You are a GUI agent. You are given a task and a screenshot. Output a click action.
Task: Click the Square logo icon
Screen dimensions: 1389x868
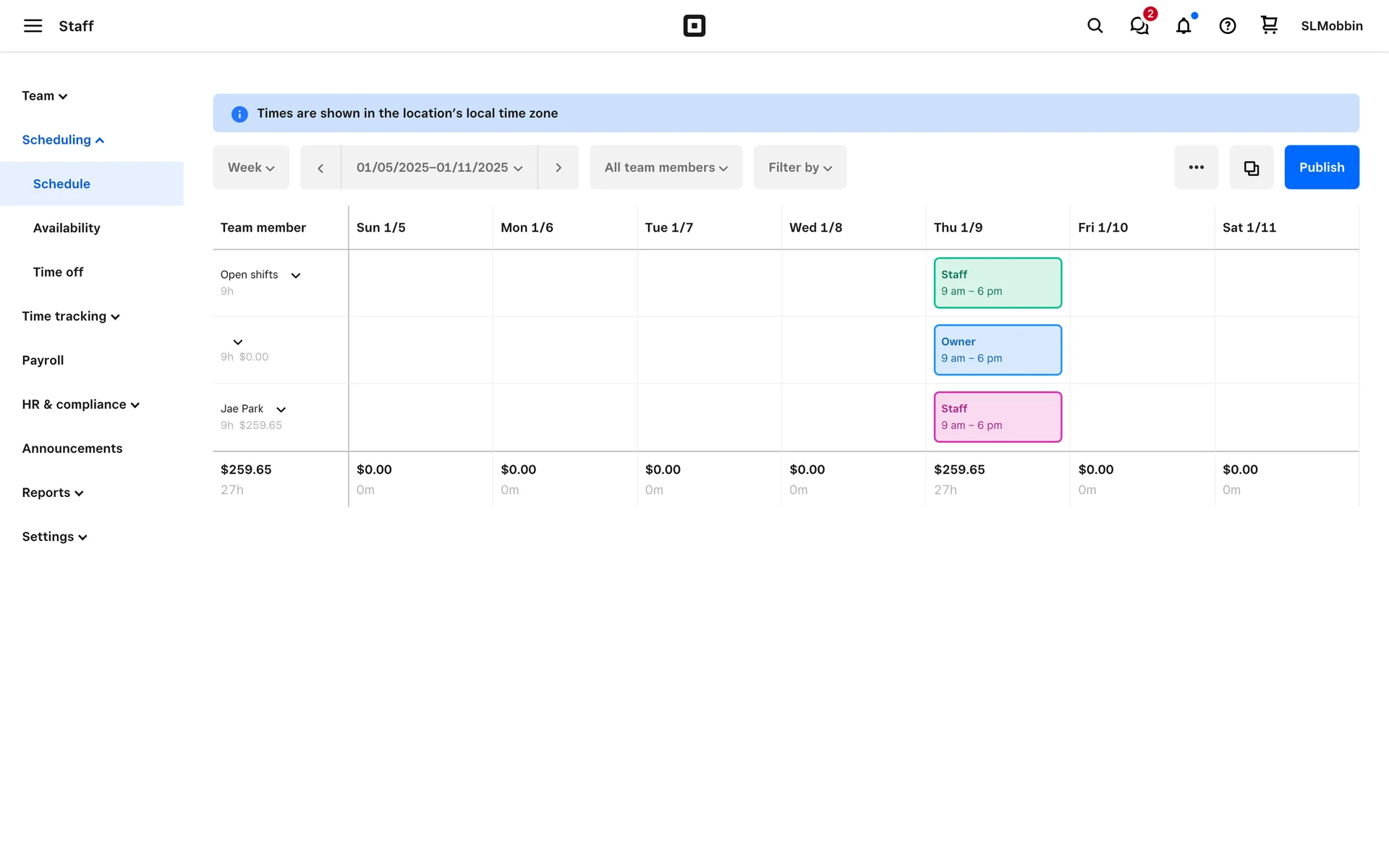(x=694, y=26)
